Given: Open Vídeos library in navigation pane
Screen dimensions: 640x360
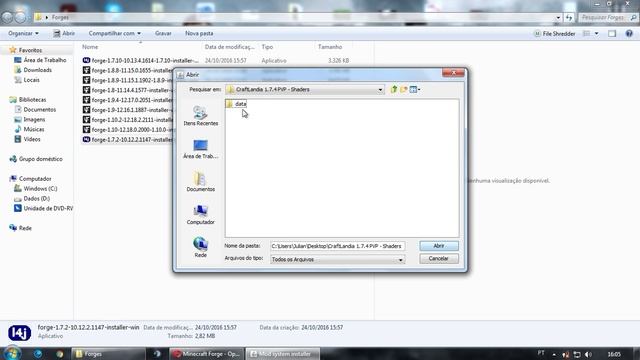Looking at the screenshot, I should [x=27, y=139].
